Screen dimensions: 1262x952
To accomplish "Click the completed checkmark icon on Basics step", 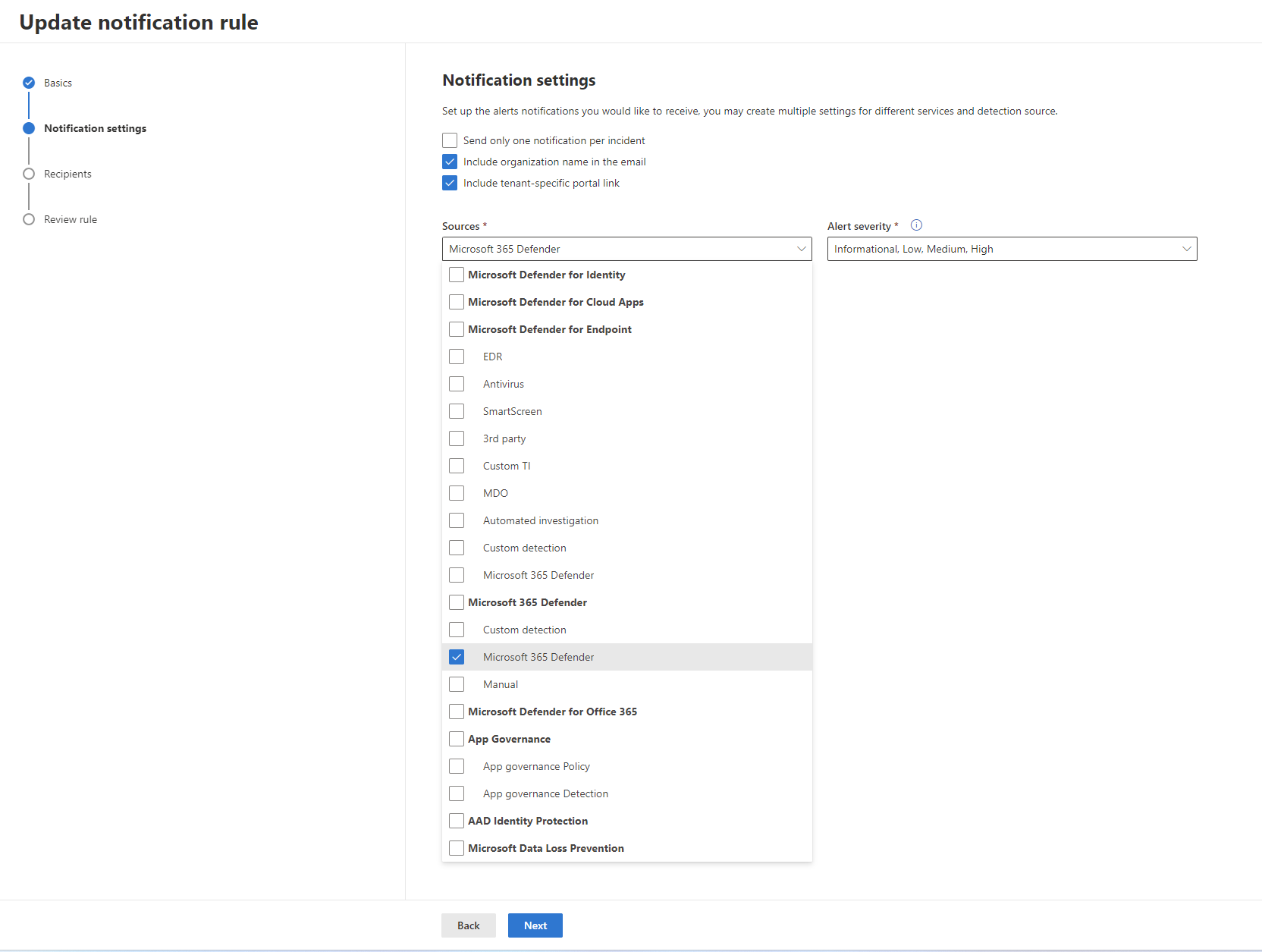I will tap(28, 83).
